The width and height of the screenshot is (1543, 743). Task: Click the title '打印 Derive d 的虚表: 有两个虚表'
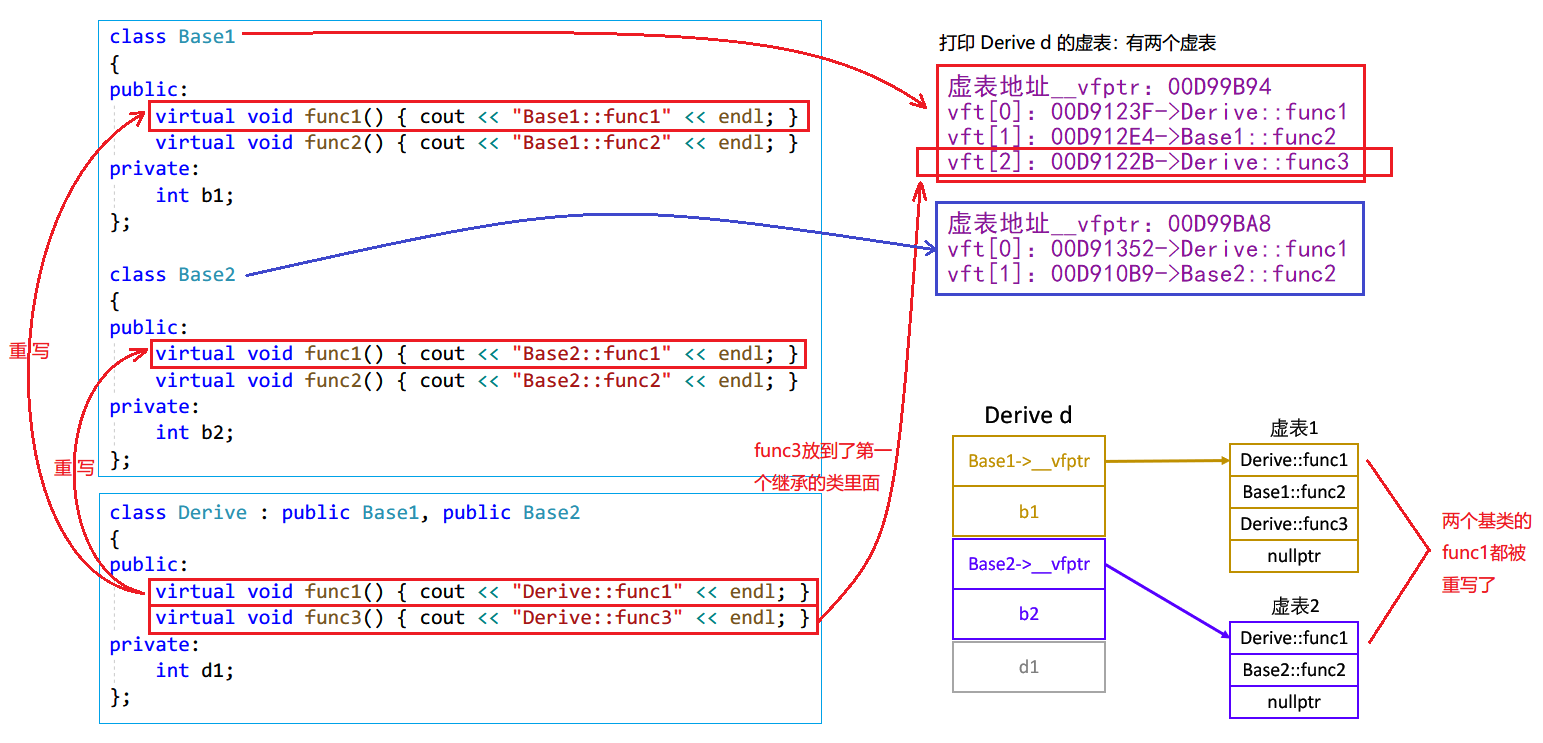[1077, 44]
